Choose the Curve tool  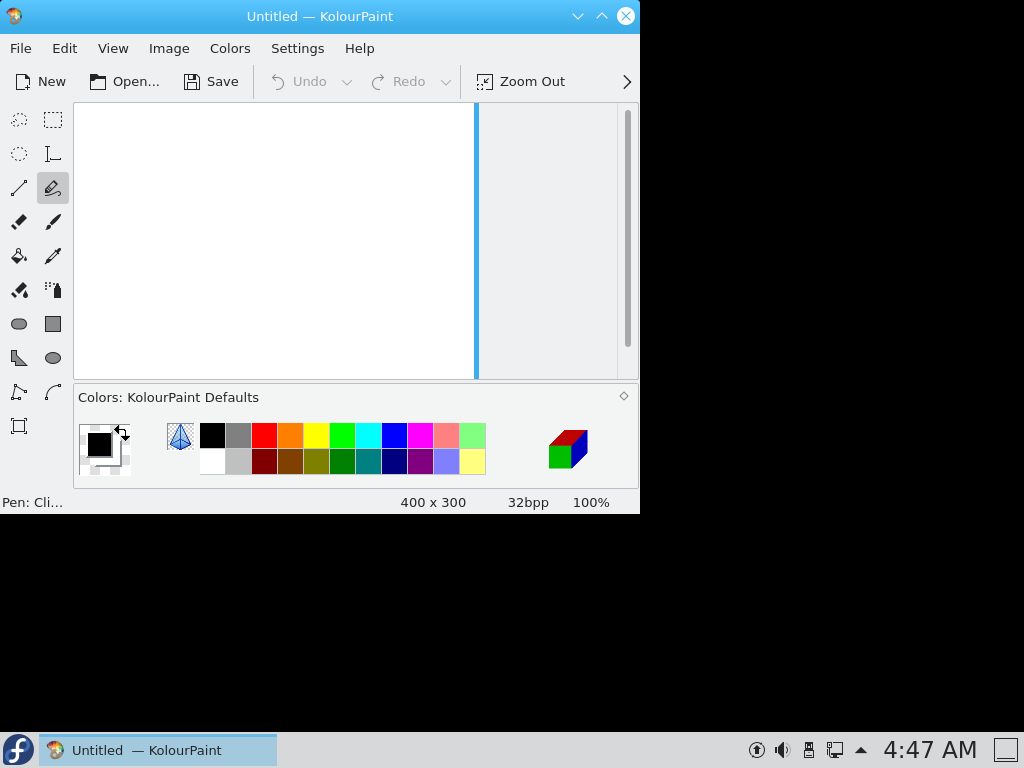pos(53,392)
